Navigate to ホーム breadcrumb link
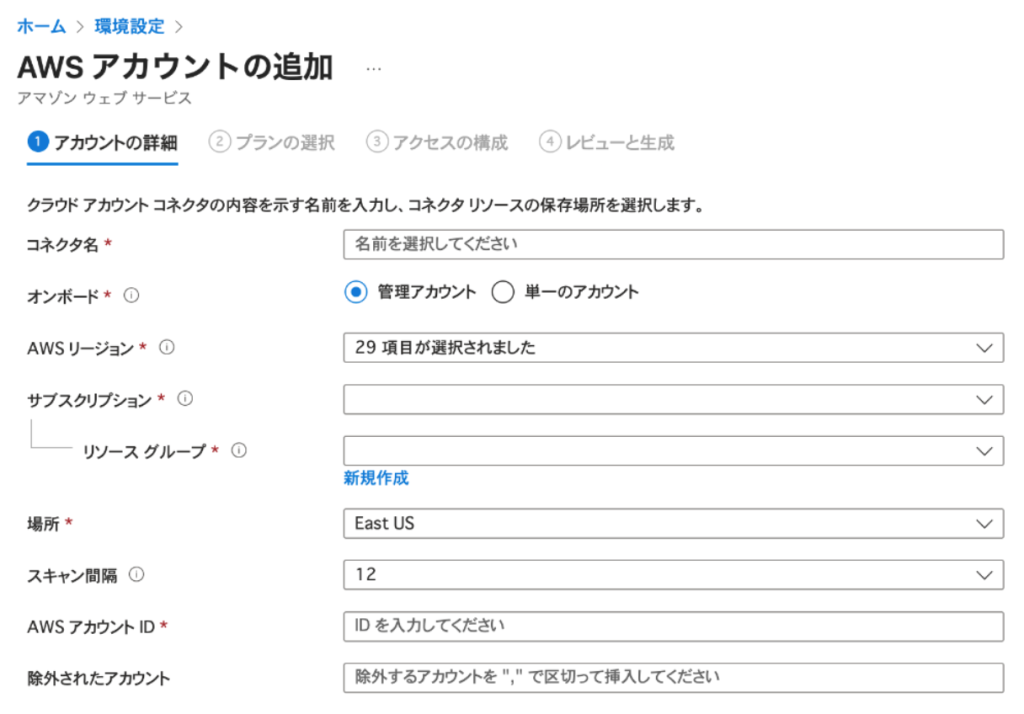This screenshot has width=1024, height=714. click(41, 26)
